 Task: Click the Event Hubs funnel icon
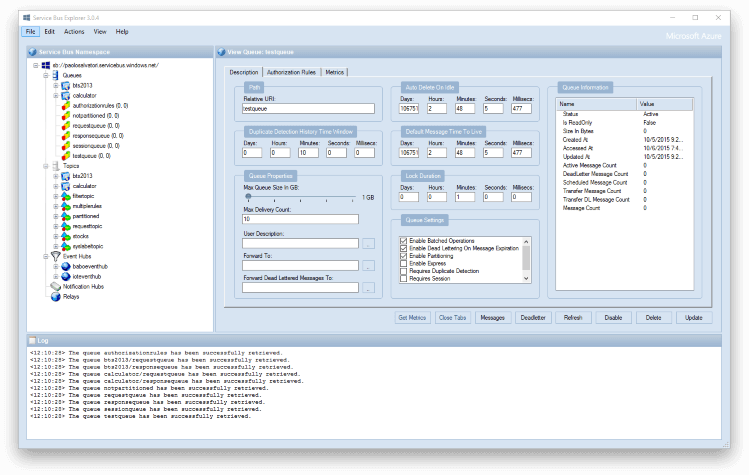click(56, 256)
